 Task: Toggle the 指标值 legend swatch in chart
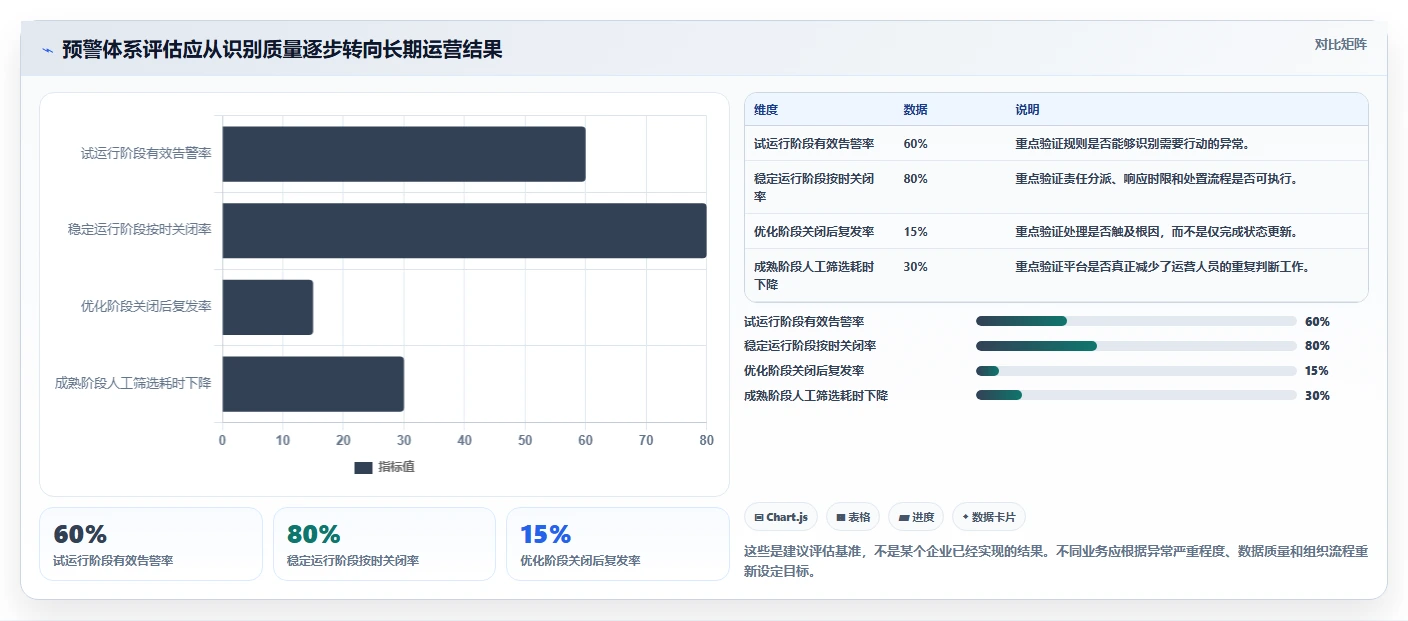pos(363,467)
